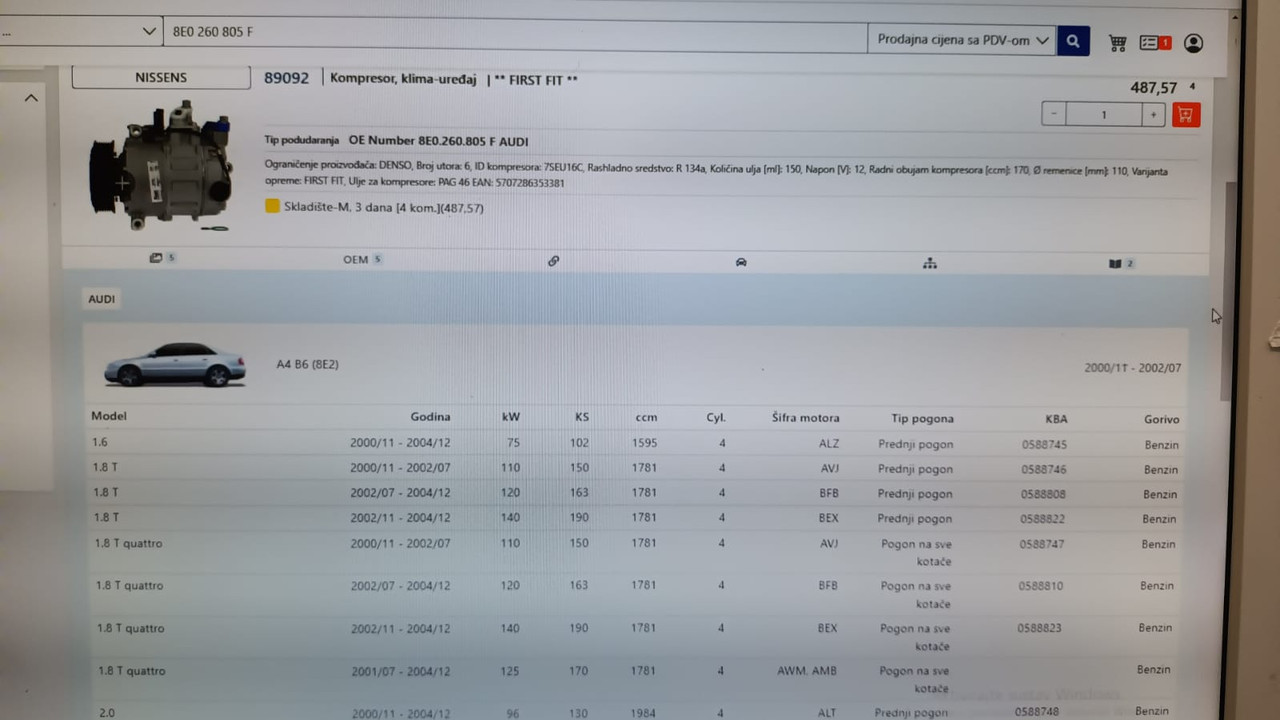Click the Gorivo column header
This screenshot has height=720, width=1280.
tap(1162, 420)
